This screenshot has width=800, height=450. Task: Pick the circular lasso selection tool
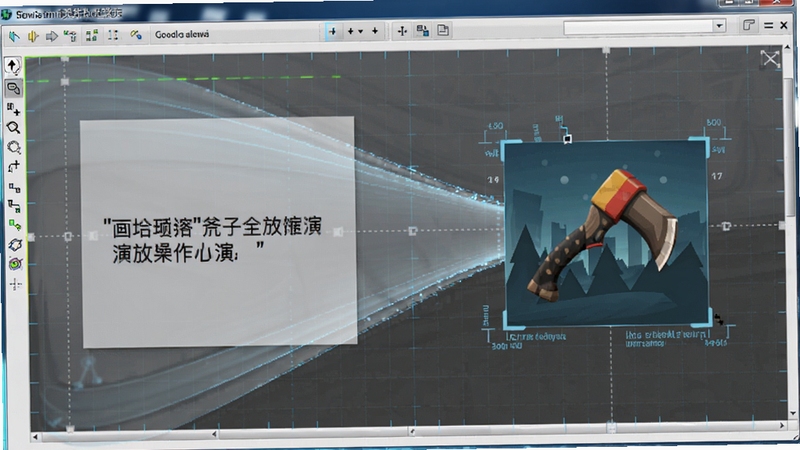[14, 147]
